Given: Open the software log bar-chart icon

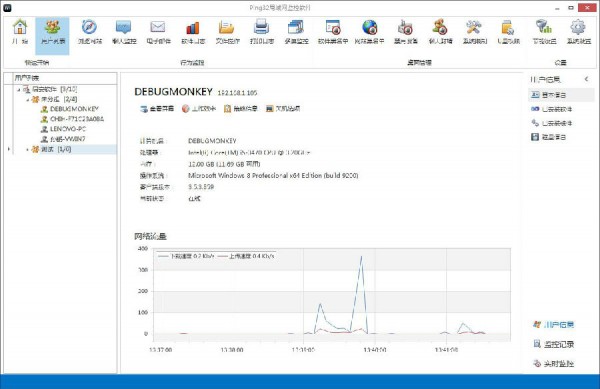Looking at the screenshot, I should tap(193, 32).
